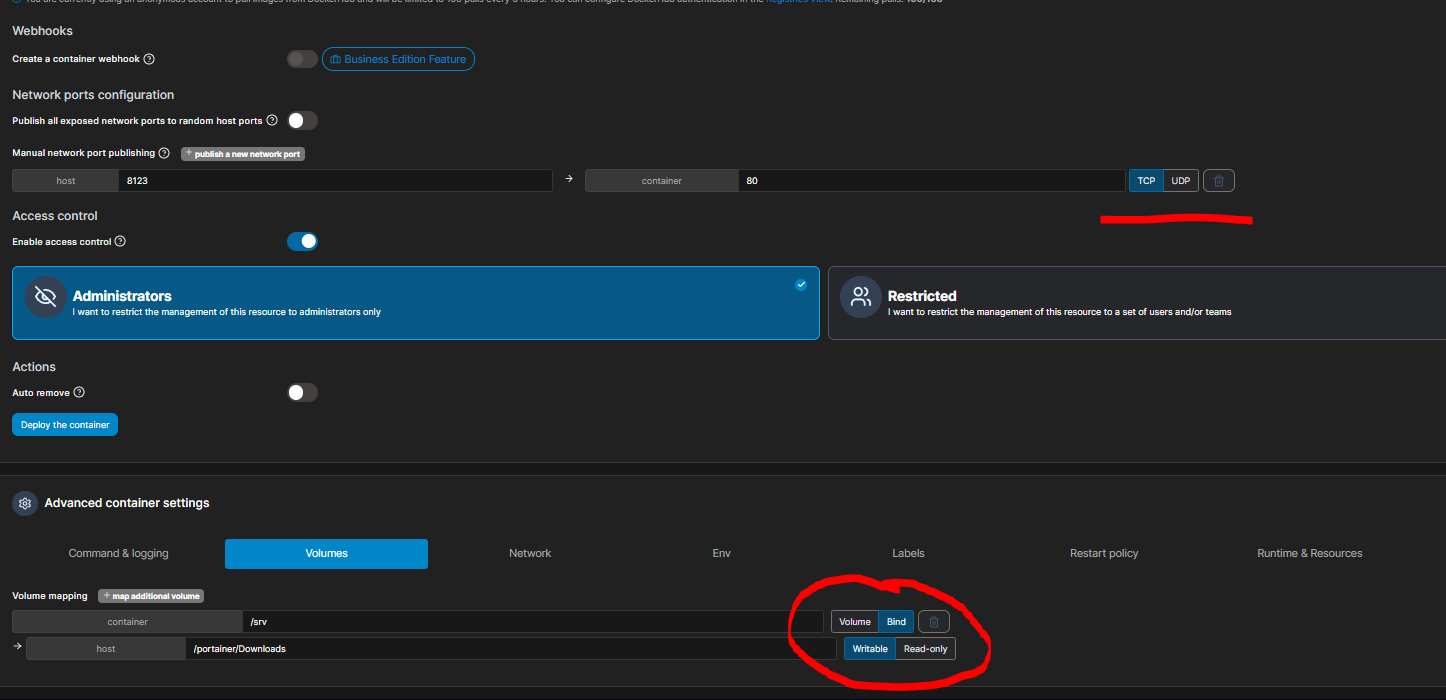Switch to the Volumes tab
1446x700 pixels.
click(x=327, y=553)
